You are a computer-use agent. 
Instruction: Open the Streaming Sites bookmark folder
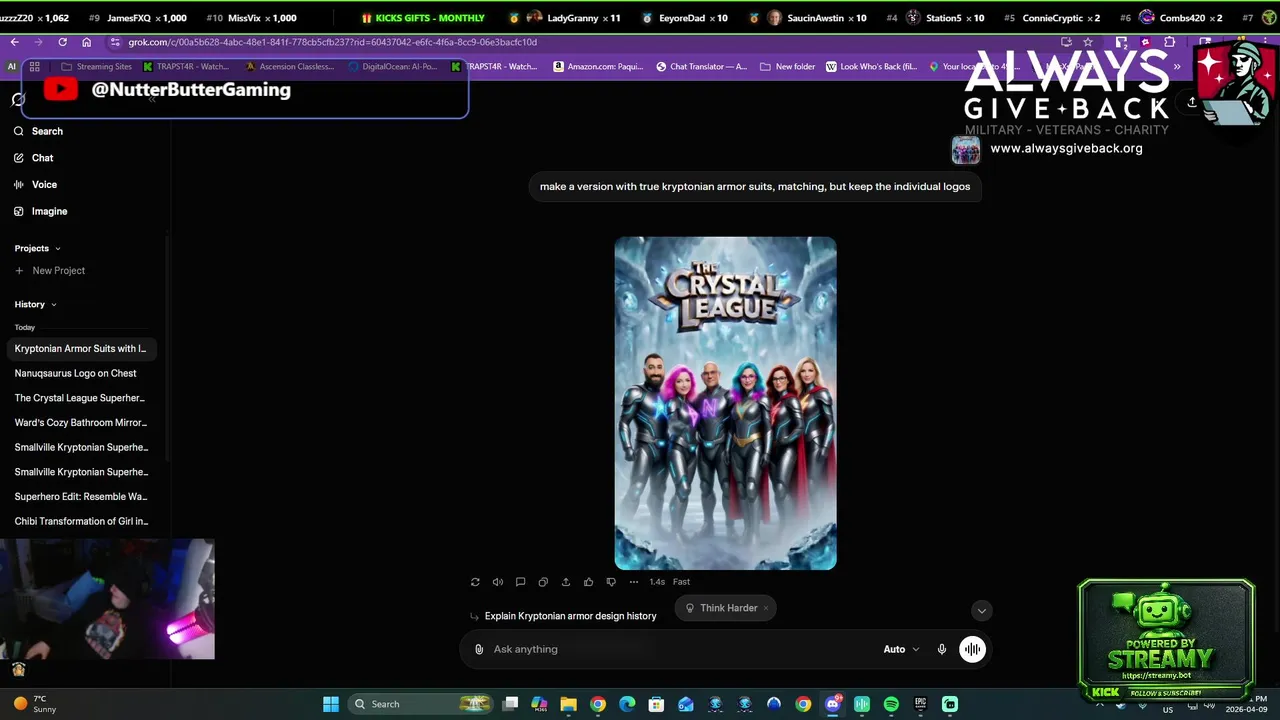[96, 67]
